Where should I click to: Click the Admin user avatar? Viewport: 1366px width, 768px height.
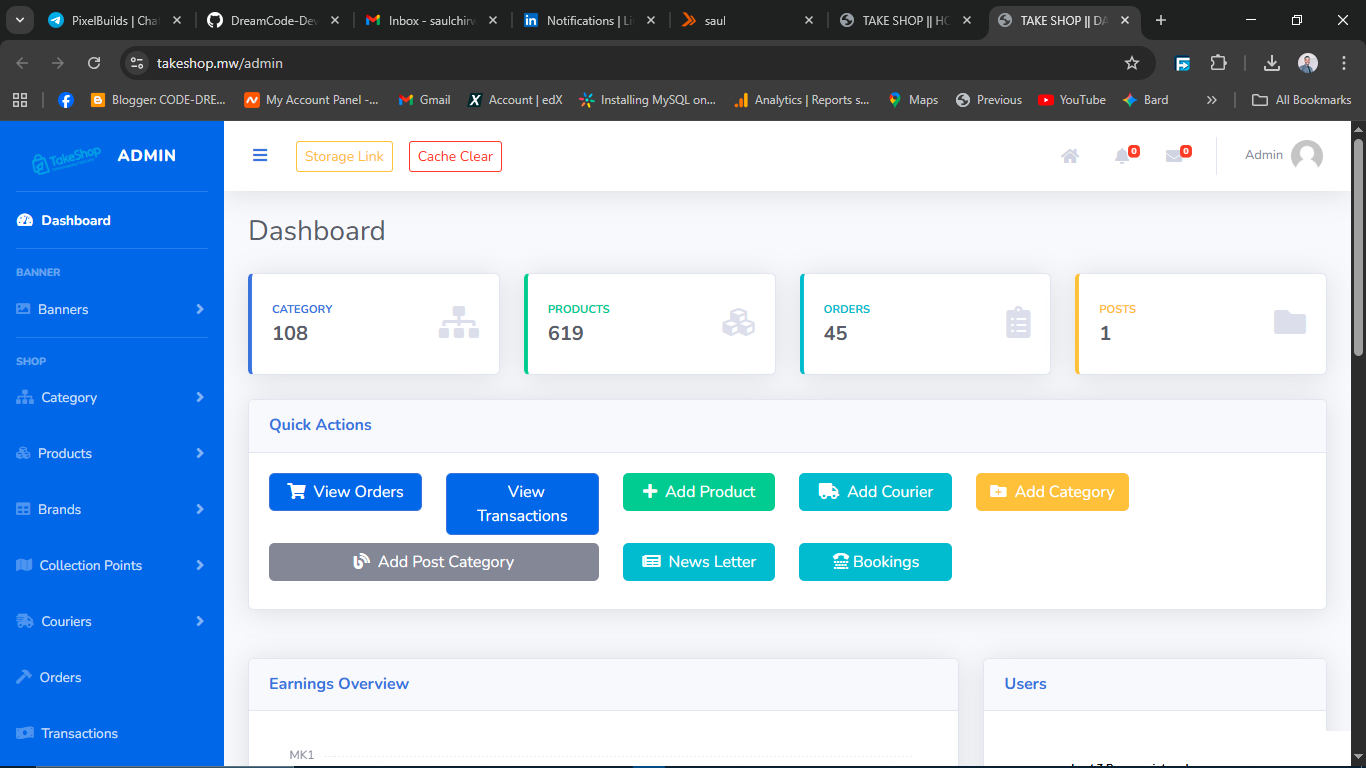(x=1306, y=155)
